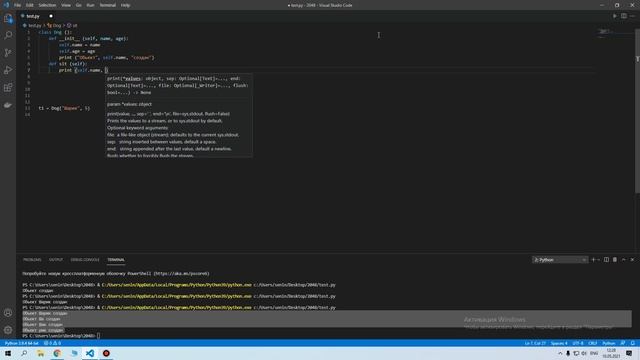Show hidden system tray icons
Image resolution: width=640 pixels, height=360 pixels.
(x=560, y=353)
